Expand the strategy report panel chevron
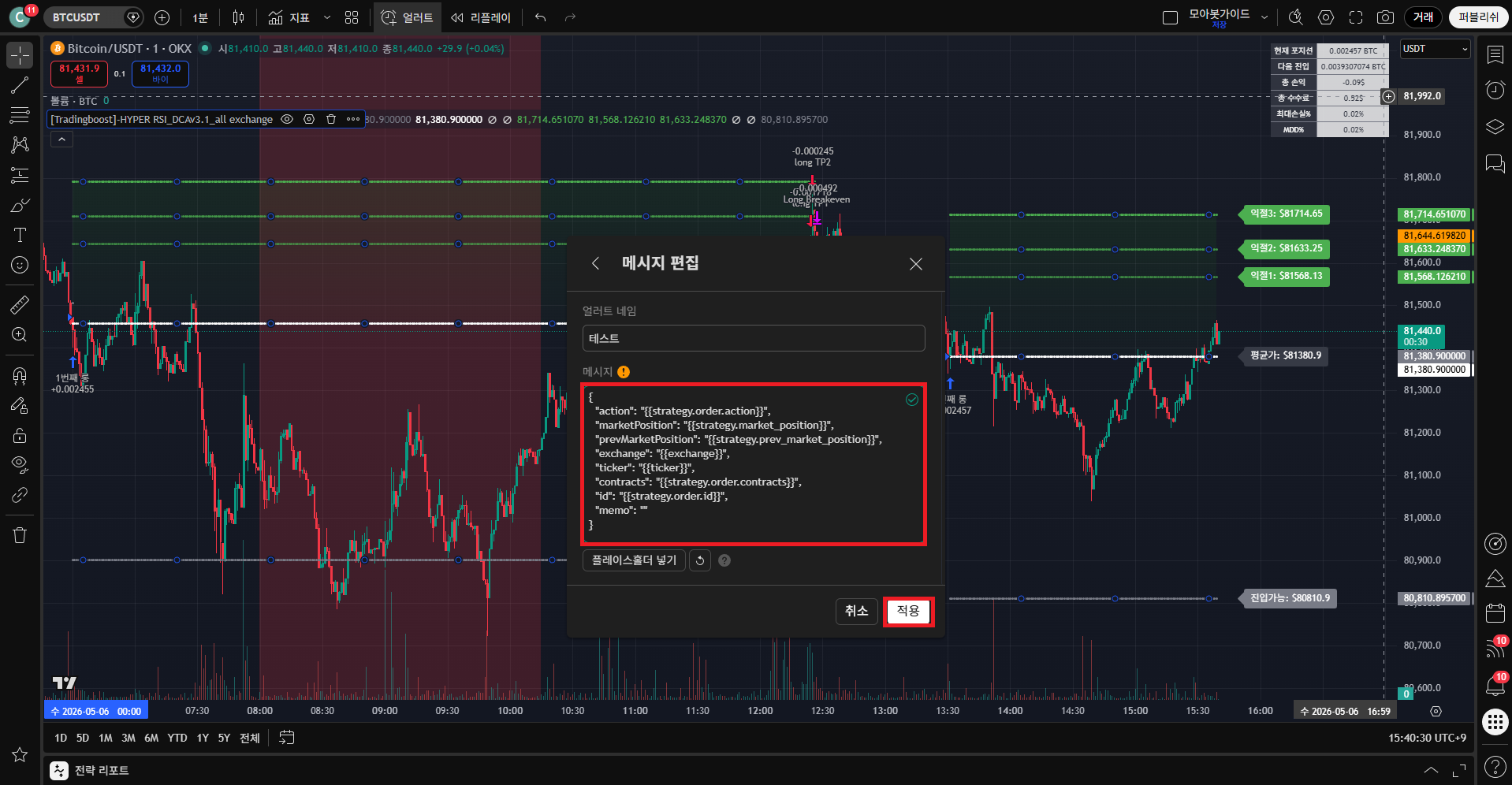 [1431, 770]
